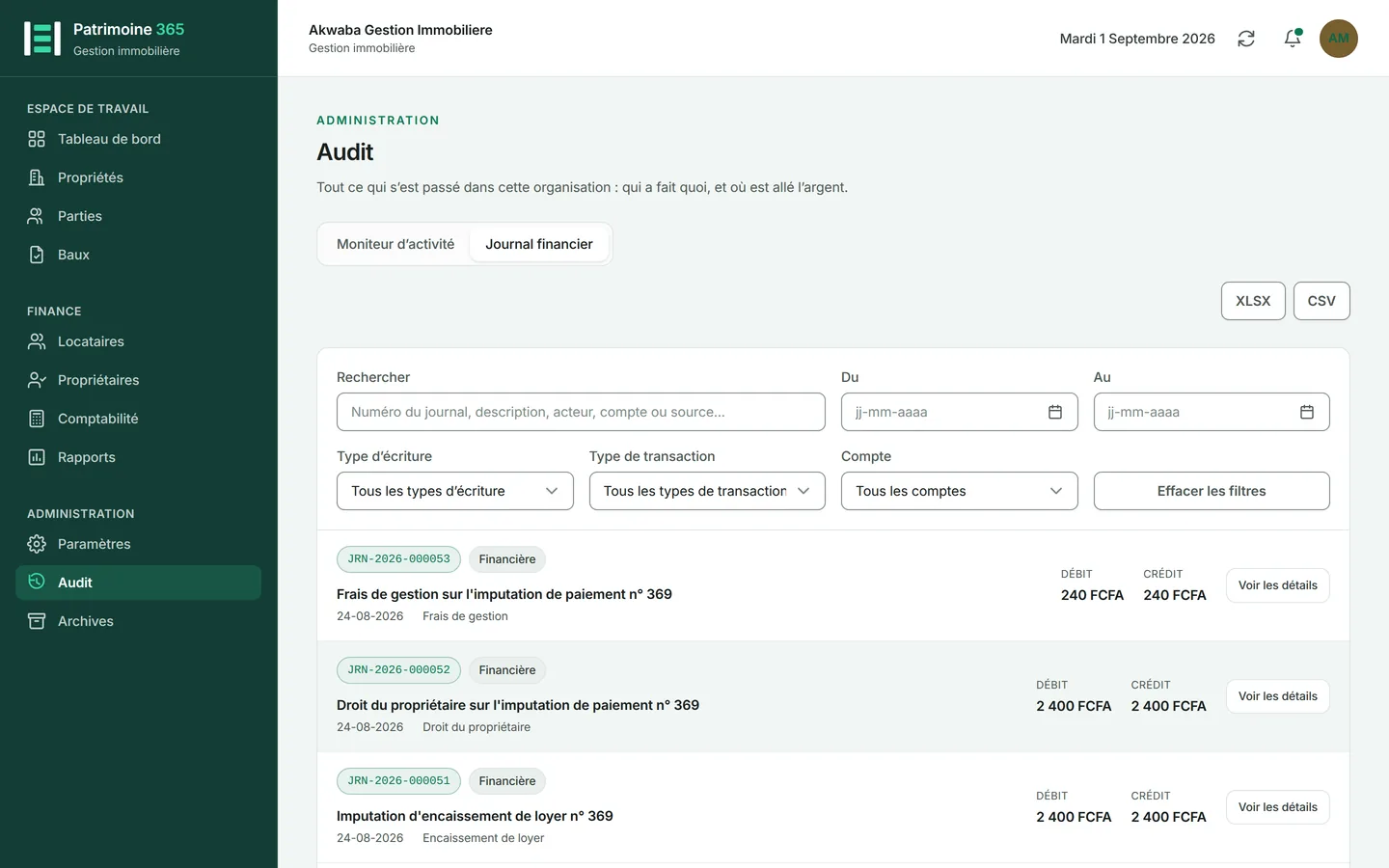
Task: Click the Baux document icon
Action: point(37,255)
